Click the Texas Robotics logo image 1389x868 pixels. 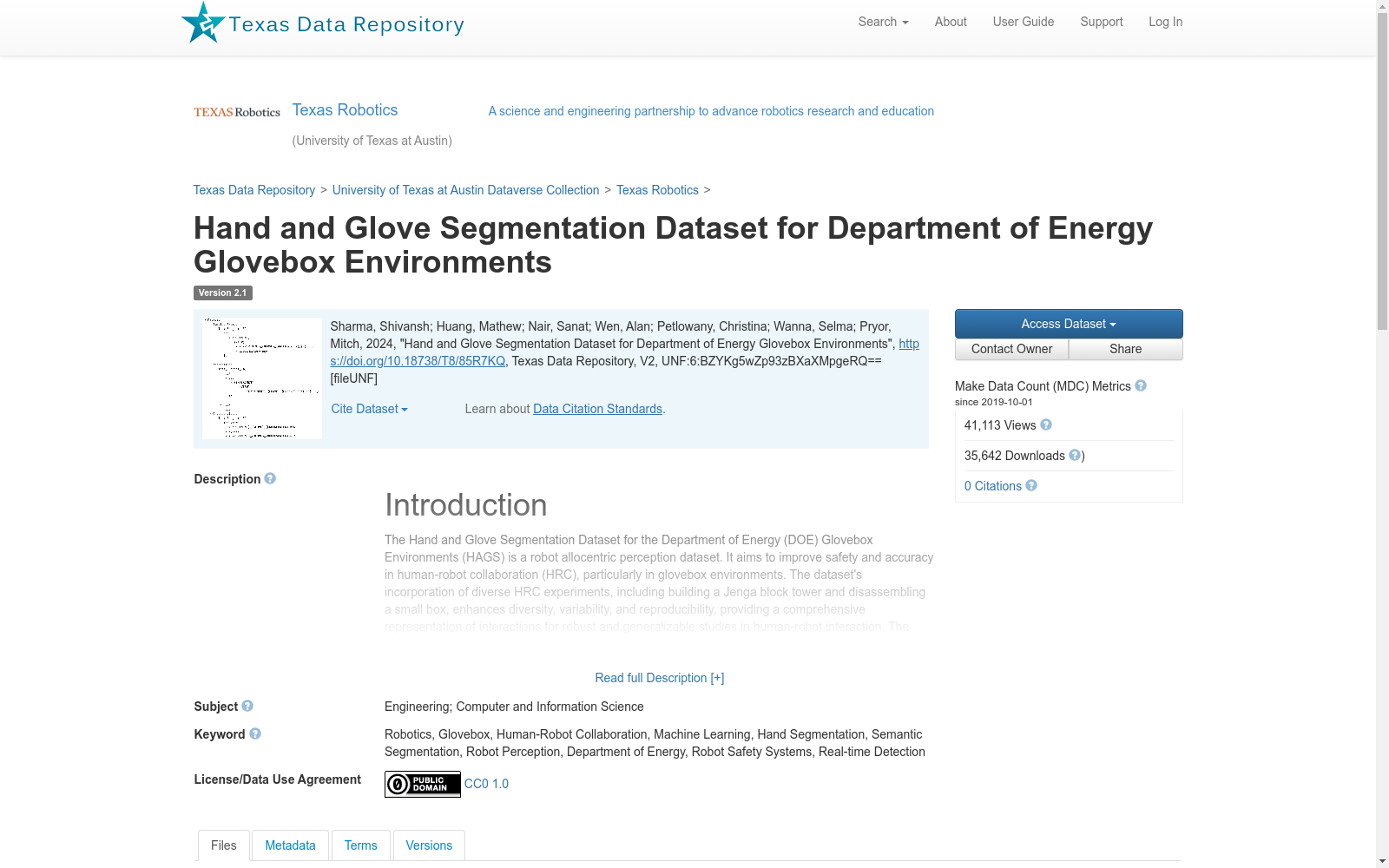click(x=237, y=112)
